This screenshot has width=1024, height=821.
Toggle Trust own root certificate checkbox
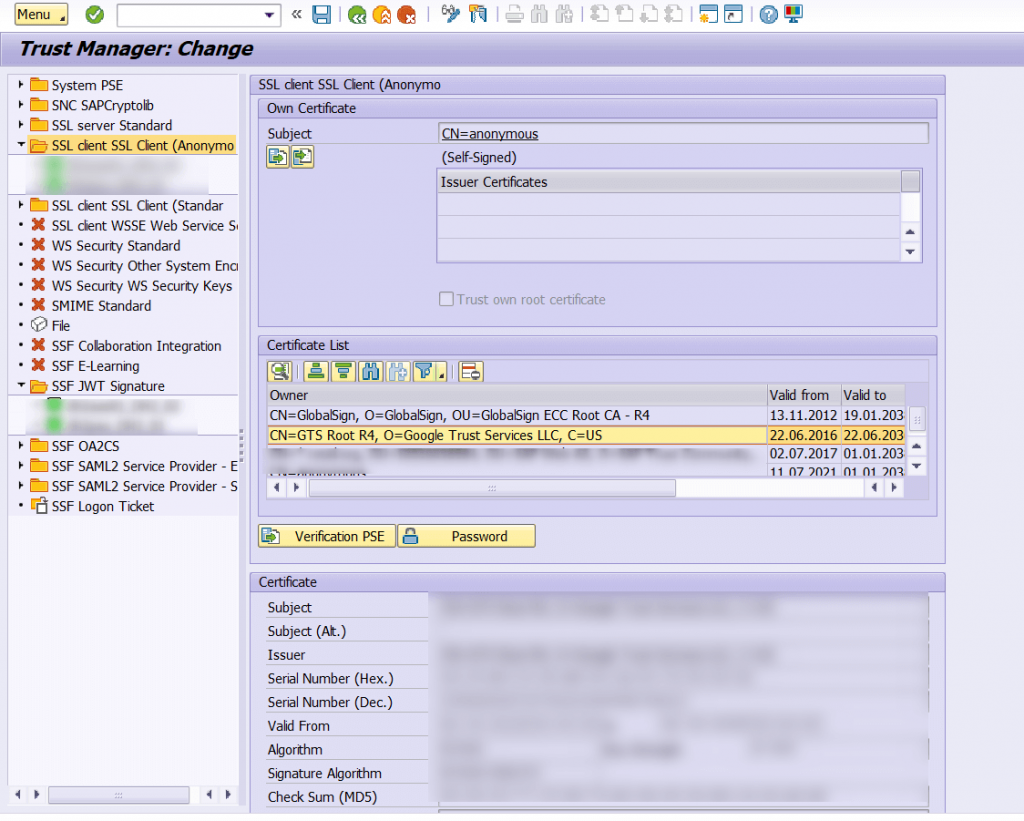click(446, 299)
